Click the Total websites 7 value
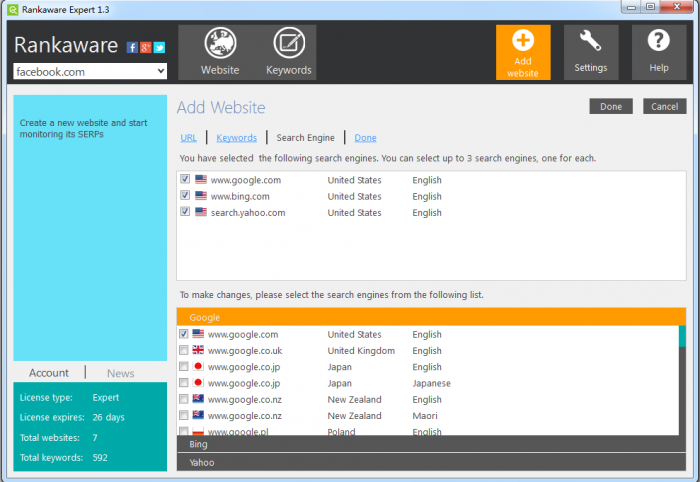Image resolution: width=700 pixels, height=482 pixels. 95,437
